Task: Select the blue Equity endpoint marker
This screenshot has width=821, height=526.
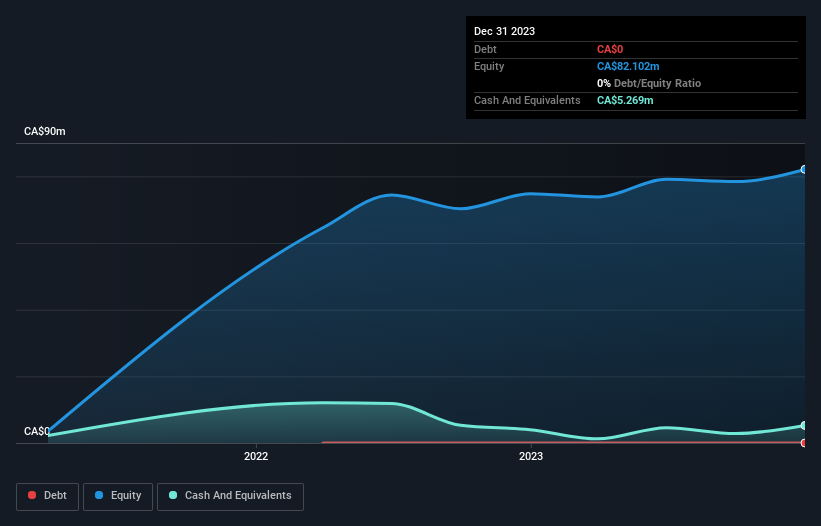Action: [804, 170]
